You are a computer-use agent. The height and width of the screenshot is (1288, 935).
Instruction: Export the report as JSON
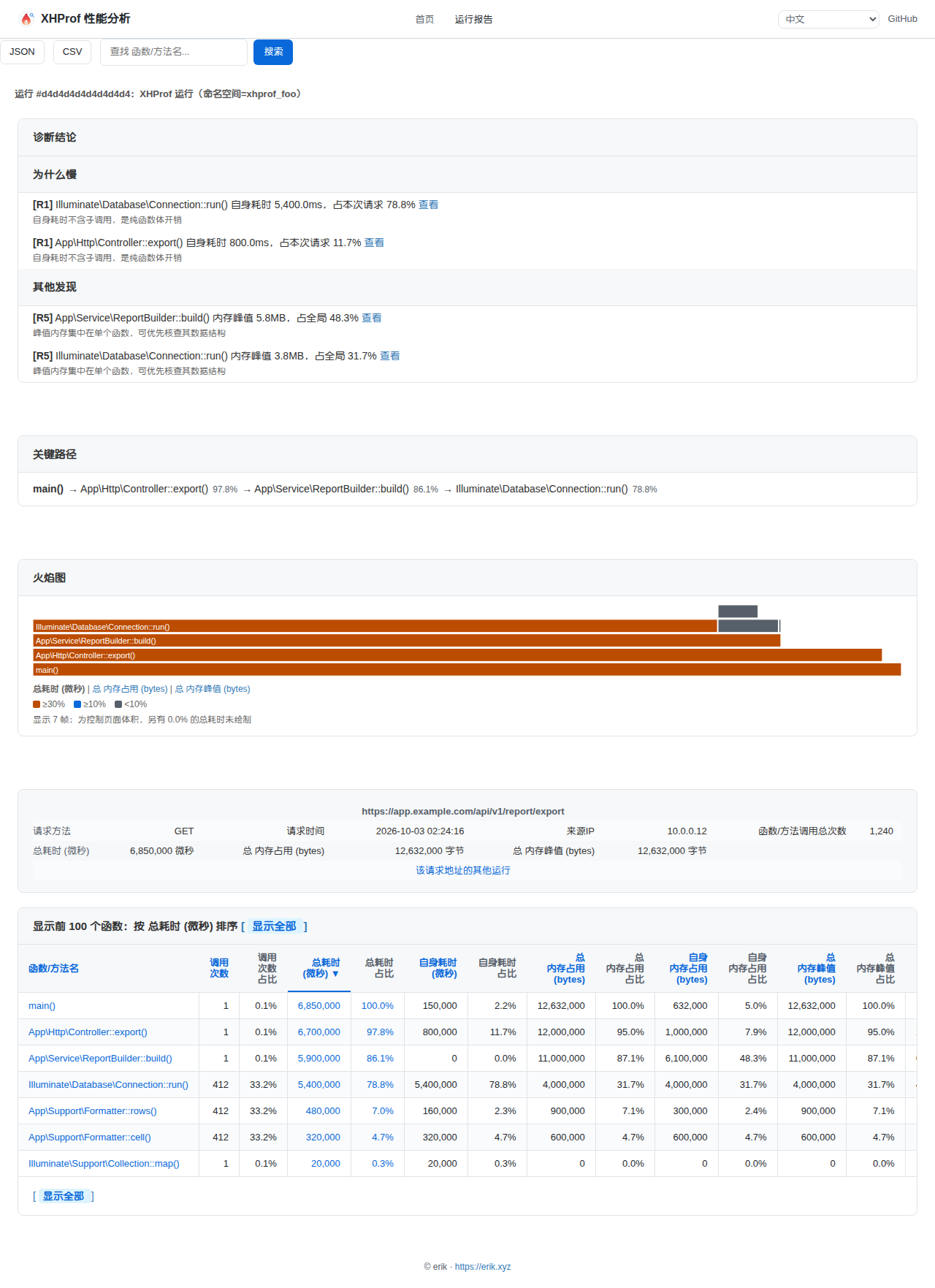[22, 52]
